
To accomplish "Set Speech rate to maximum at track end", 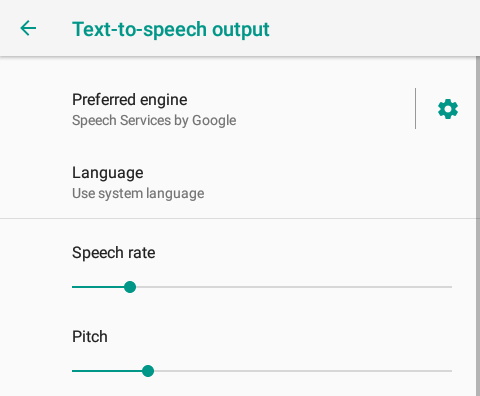I will pos(451,287).
